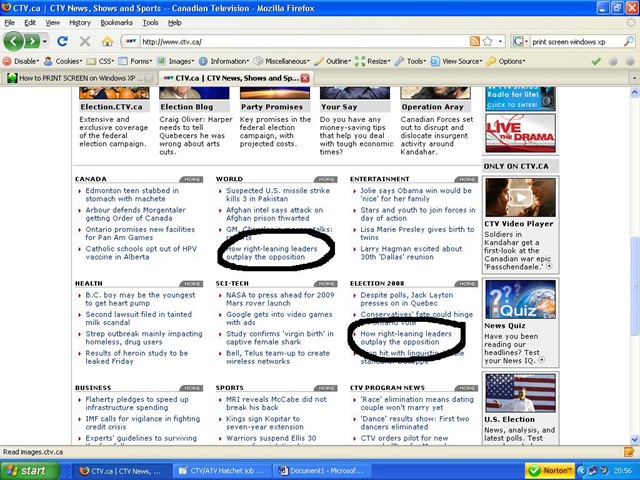Switch to Document1 Microsoft Word taskbar item
The height and width of the screenshot is (480, 640).
[x=321, y=471]
